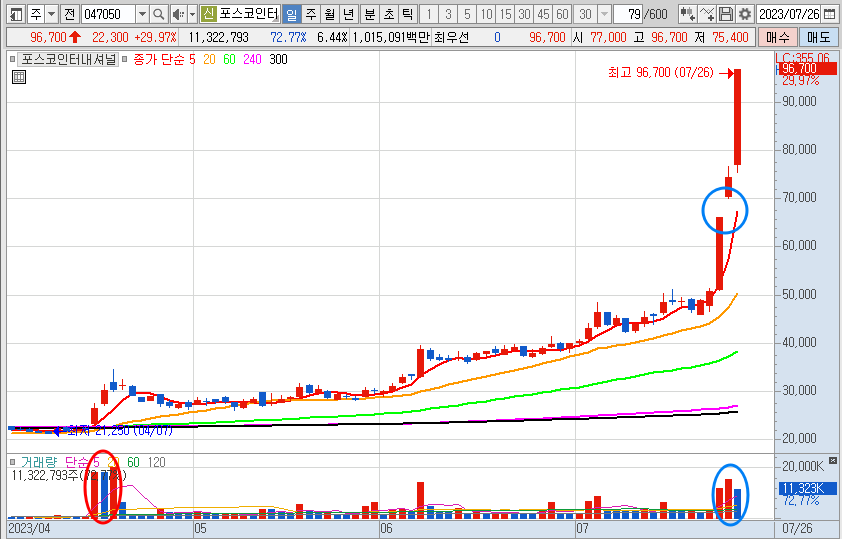Click the 11,323K volume axis tag

click(x=807, y=489)
